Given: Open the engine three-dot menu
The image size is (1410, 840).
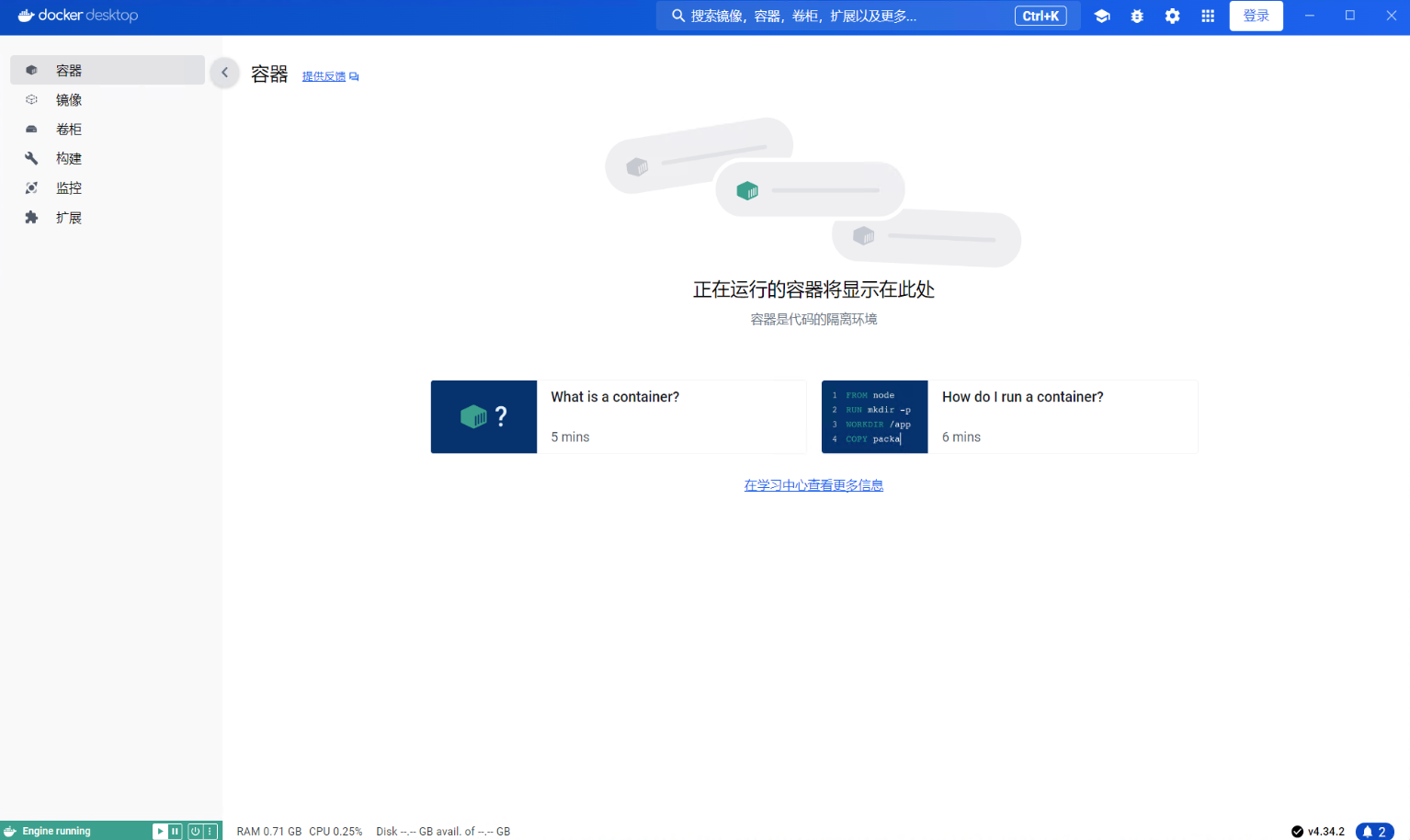Looking at the screenshot, I should point(210,831).
